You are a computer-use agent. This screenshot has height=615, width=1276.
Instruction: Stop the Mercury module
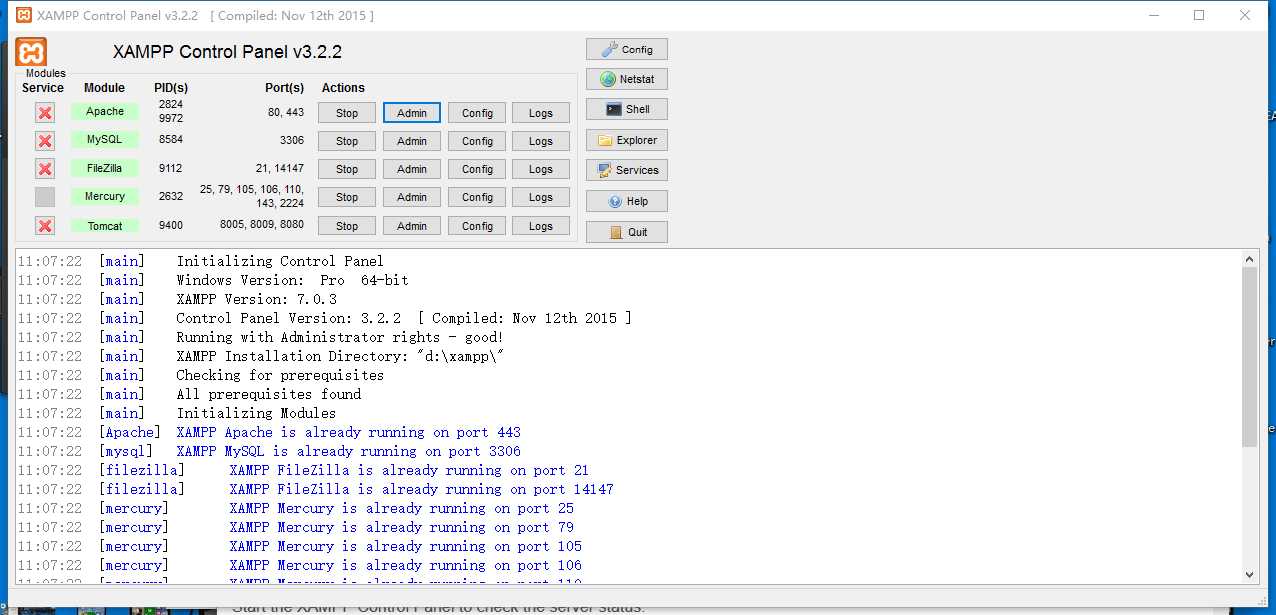pos(347,197)
